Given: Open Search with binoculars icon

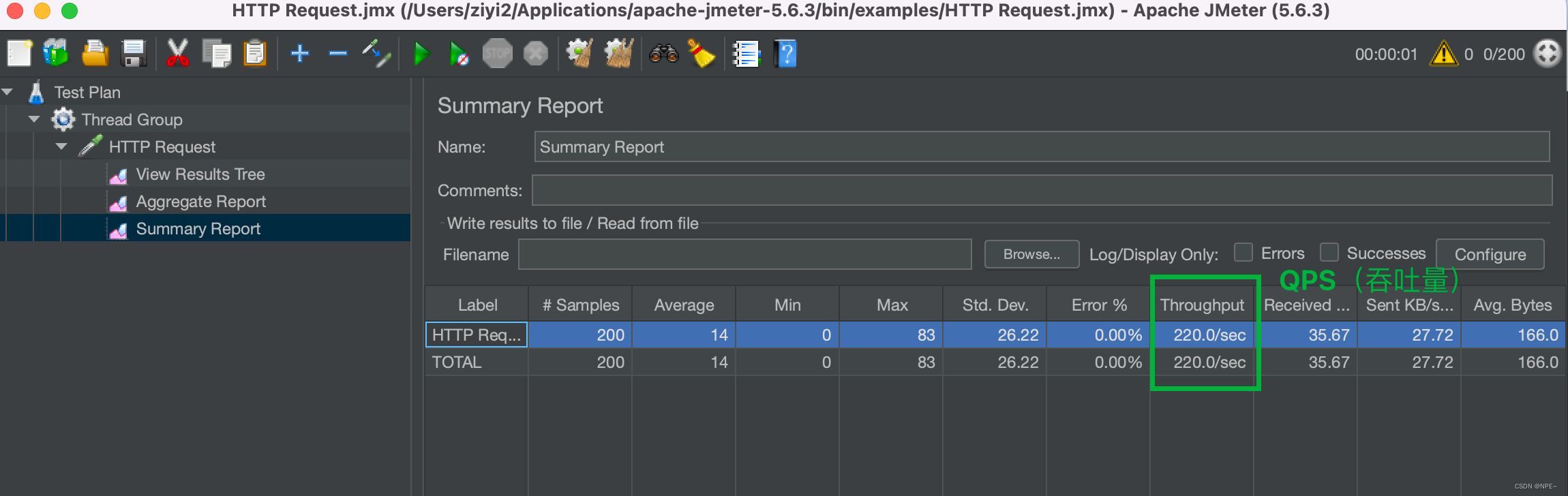Looking at the screenshot, I should click(x=663, y=53).
